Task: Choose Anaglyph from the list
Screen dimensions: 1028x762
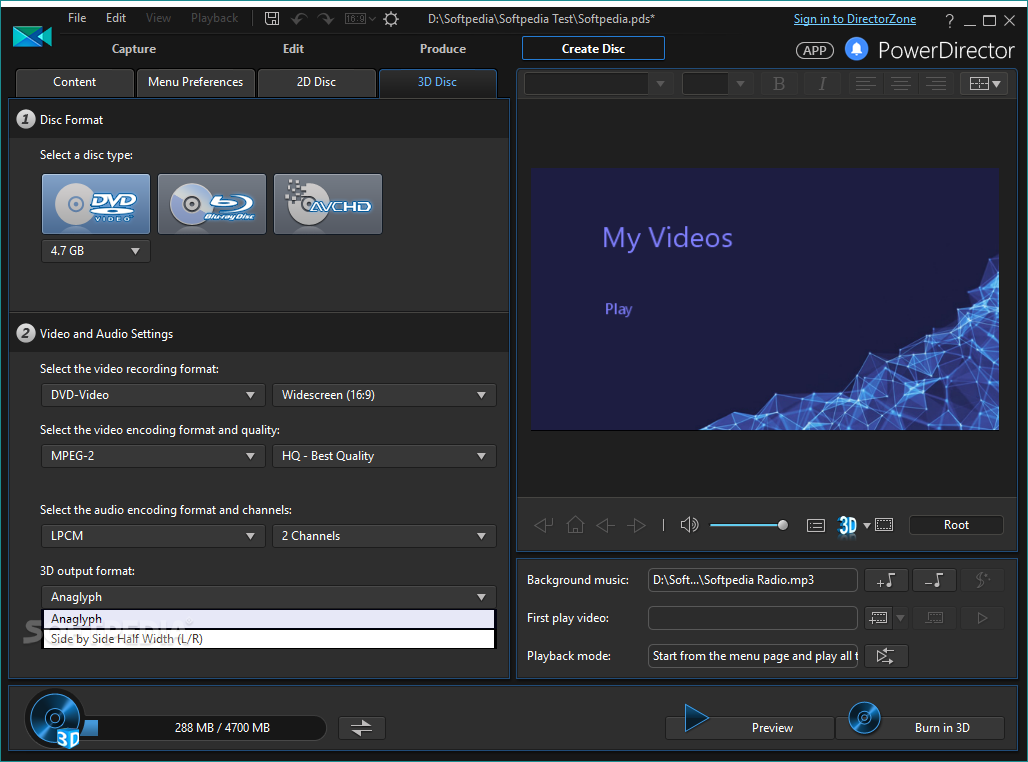Action: 269,619
